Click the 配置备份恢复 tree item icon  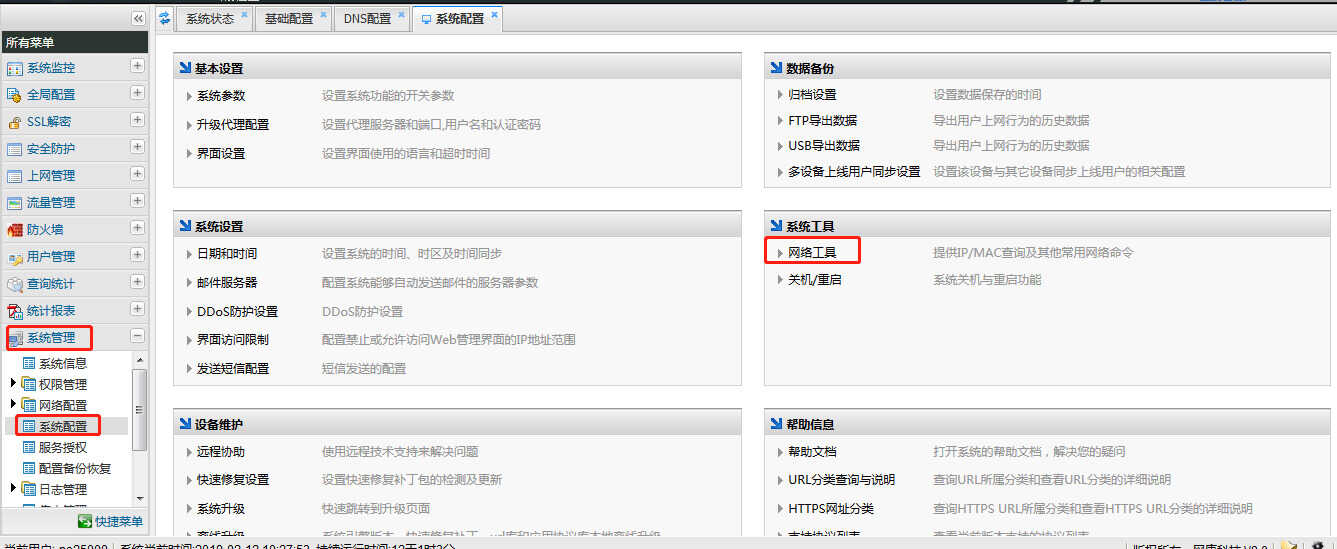[x=29, y=468]
